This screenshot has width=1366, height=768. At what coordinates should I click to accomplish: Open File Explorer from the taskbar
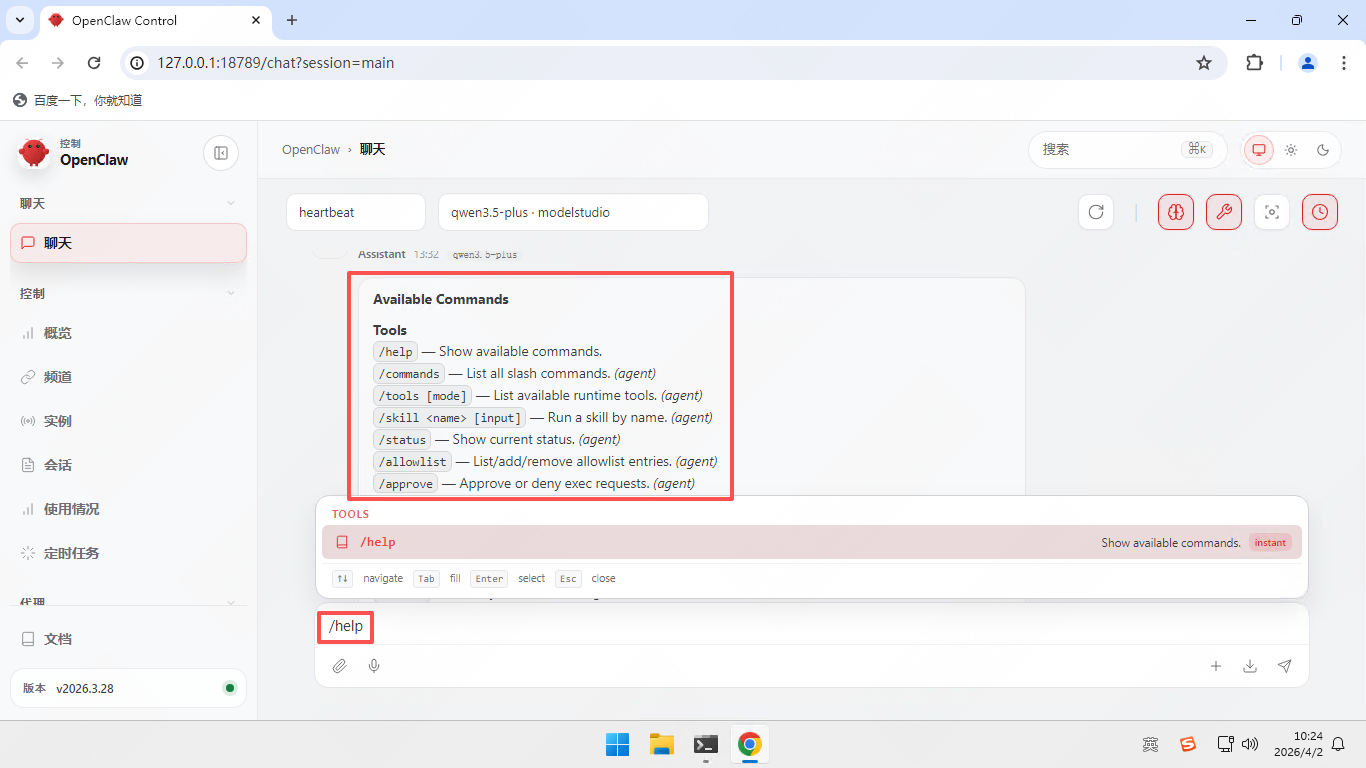[x=661, y=744]
